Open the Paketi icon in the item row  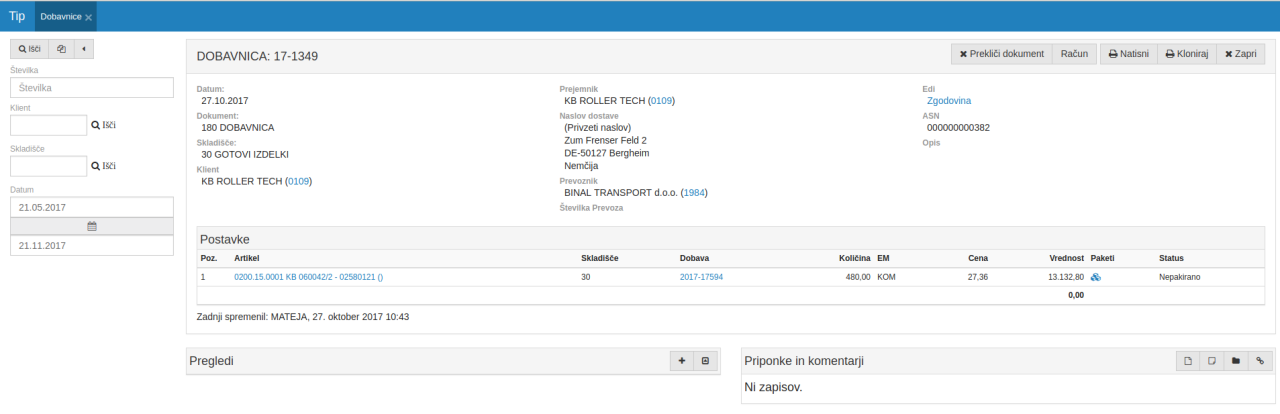1096,277
